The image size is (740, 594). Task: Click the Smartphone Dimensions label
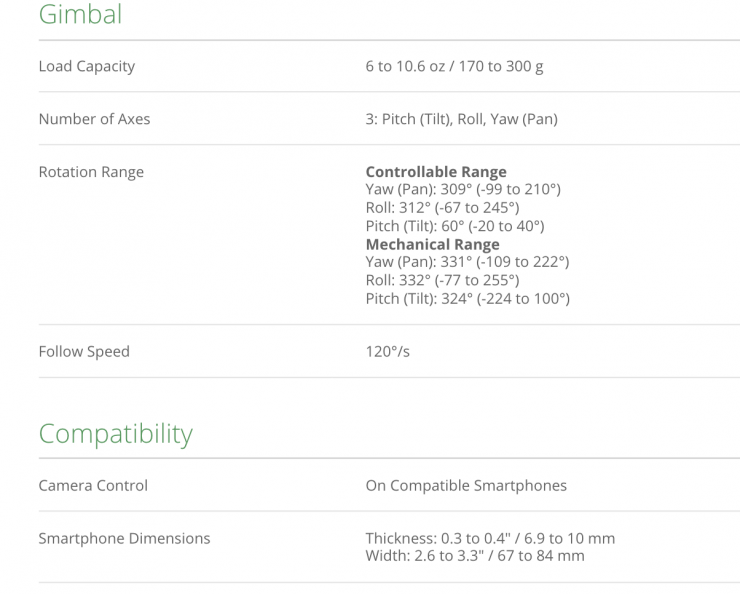[124, 539]
